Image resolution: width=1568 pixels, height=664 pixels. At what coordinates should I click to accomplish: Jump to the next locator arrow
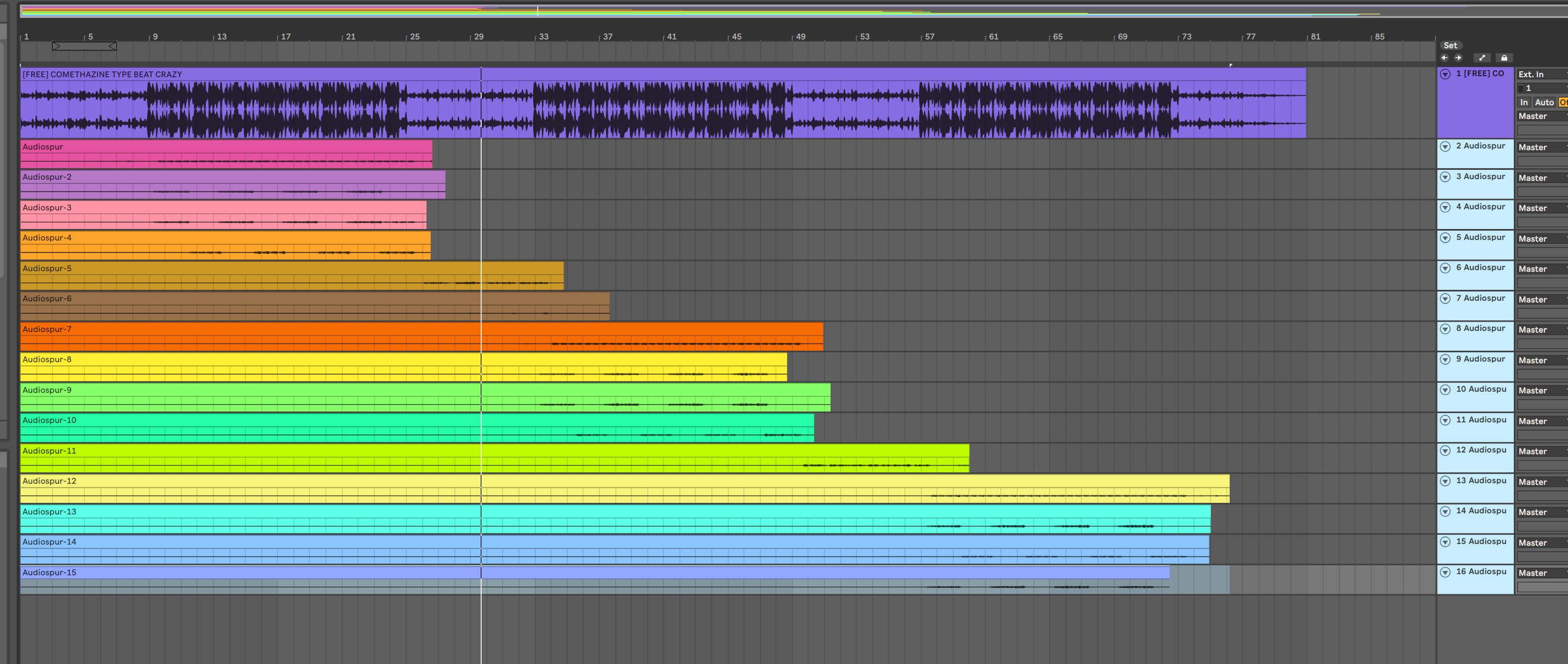pyautogui.click(x=1459, y=58)
